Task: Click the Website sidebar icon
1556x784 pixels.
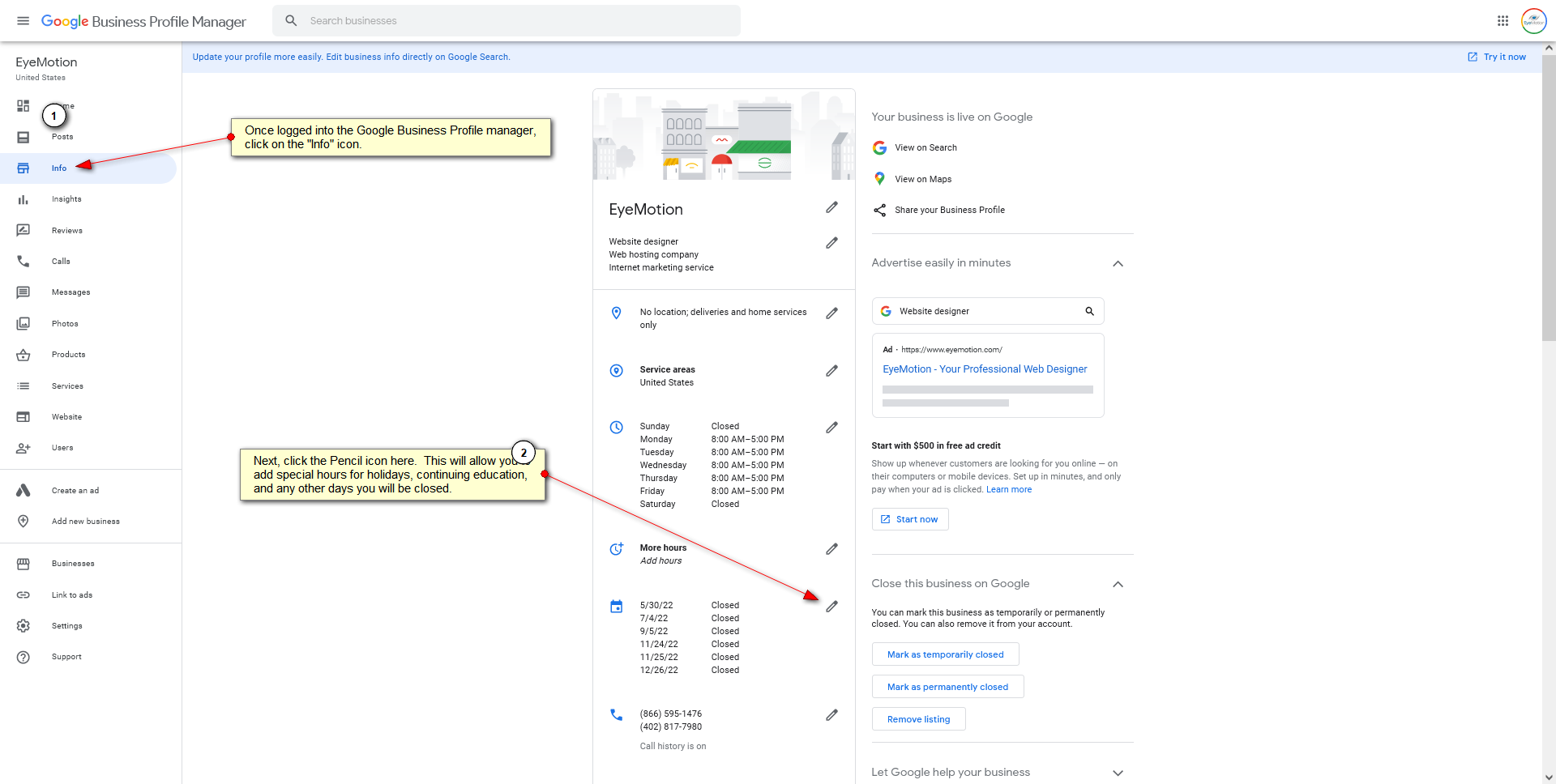Action: point(24,417)
